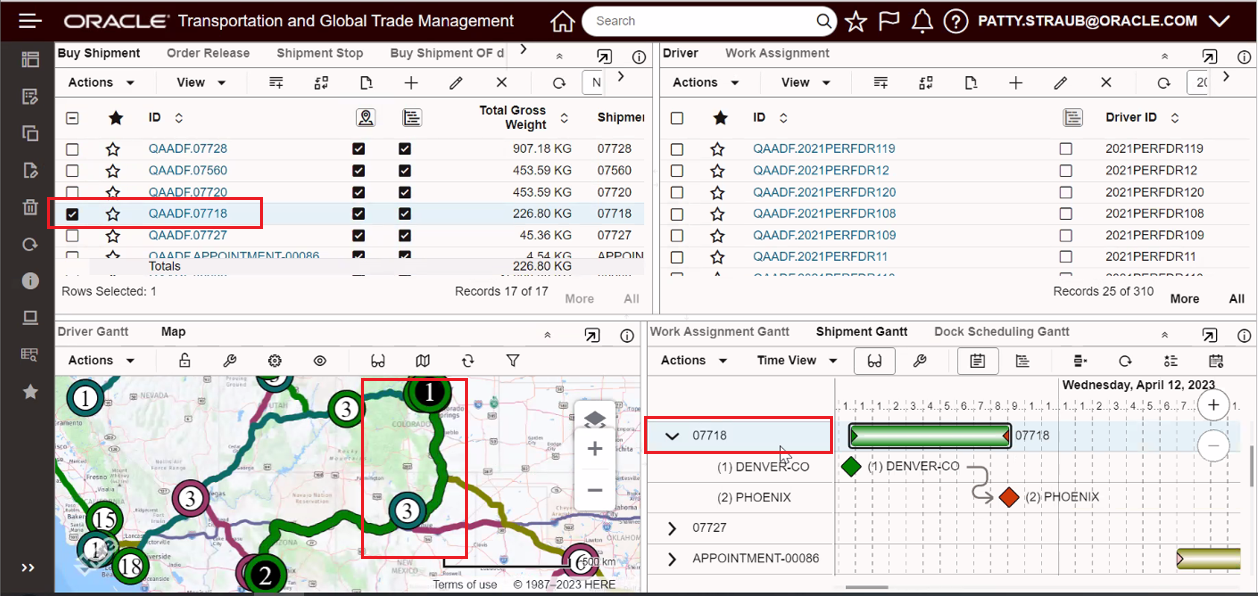Open Actions menu in Map panel
This screenshot has width=1258, height=596.
coord(102,360)
